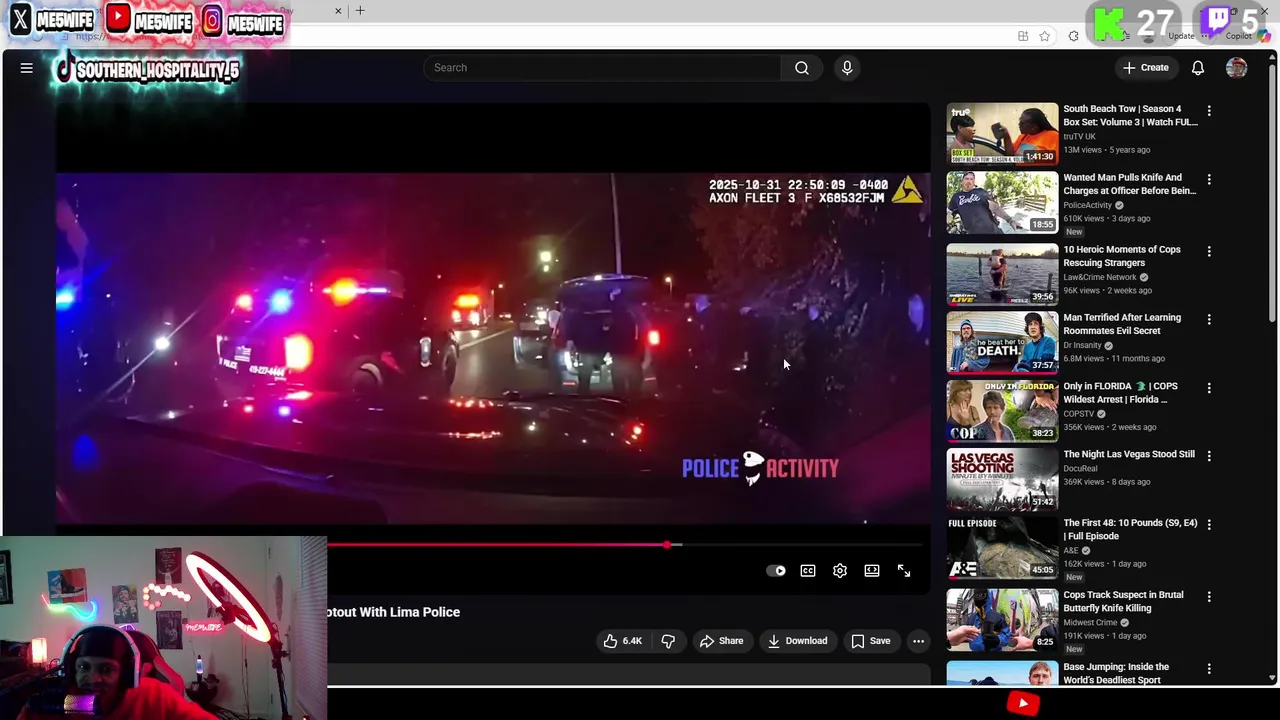Open Wanted Man Pulls Knife title link

click(x=1130, y=184)
